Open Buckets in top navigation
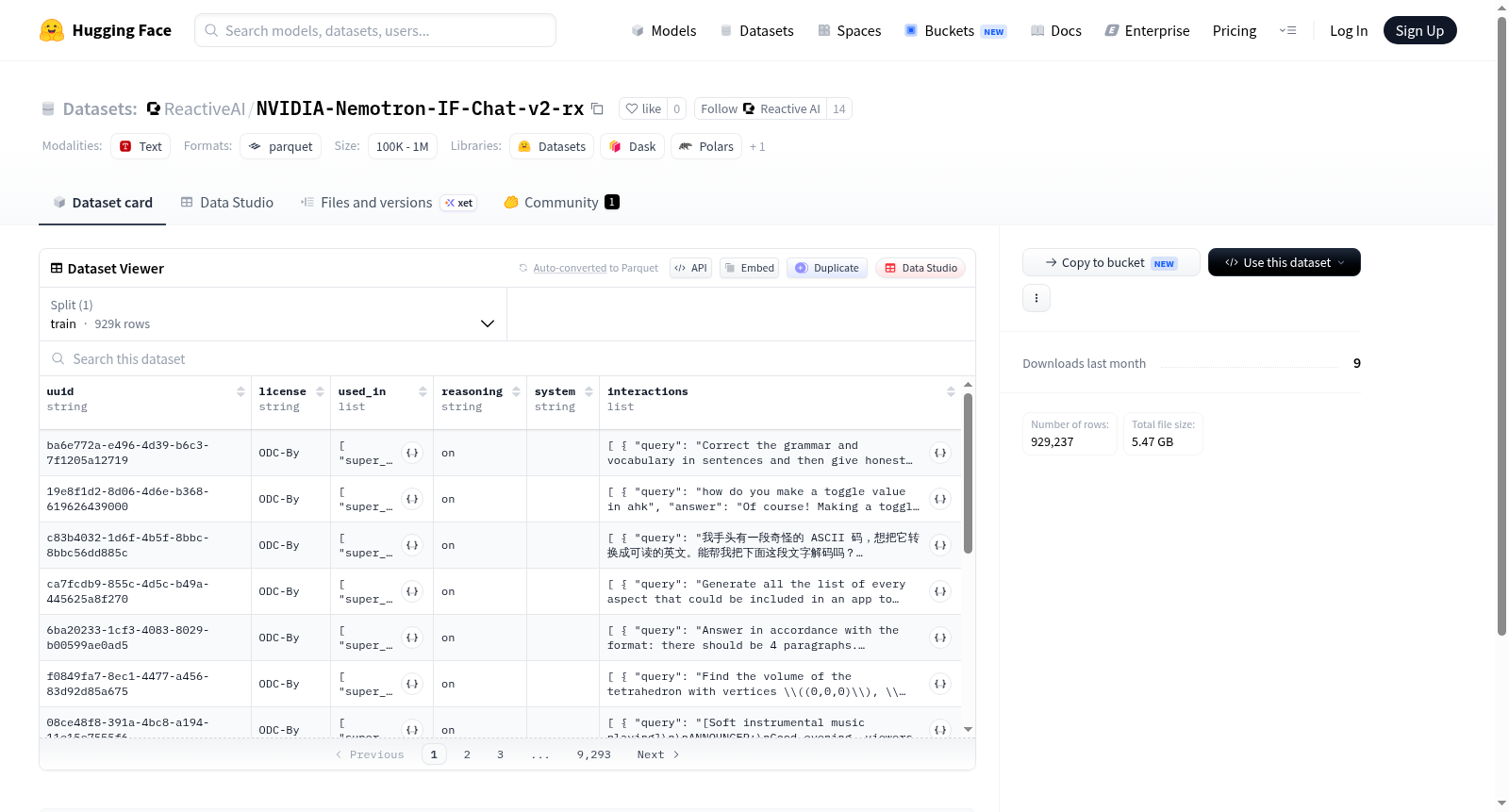Viewport: 1509px width, 812px height. coord(955,30)
